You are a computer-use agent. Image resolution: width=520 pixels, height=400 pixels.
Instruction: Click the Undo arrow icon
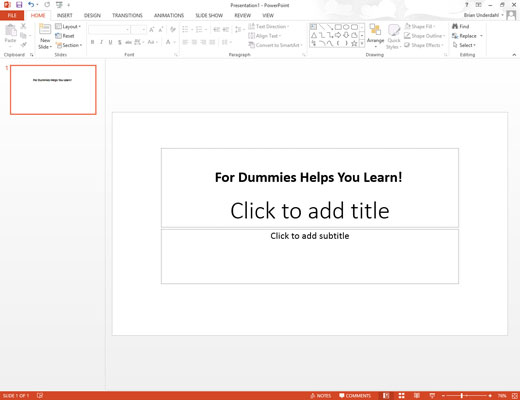click(x=31, y=5)
